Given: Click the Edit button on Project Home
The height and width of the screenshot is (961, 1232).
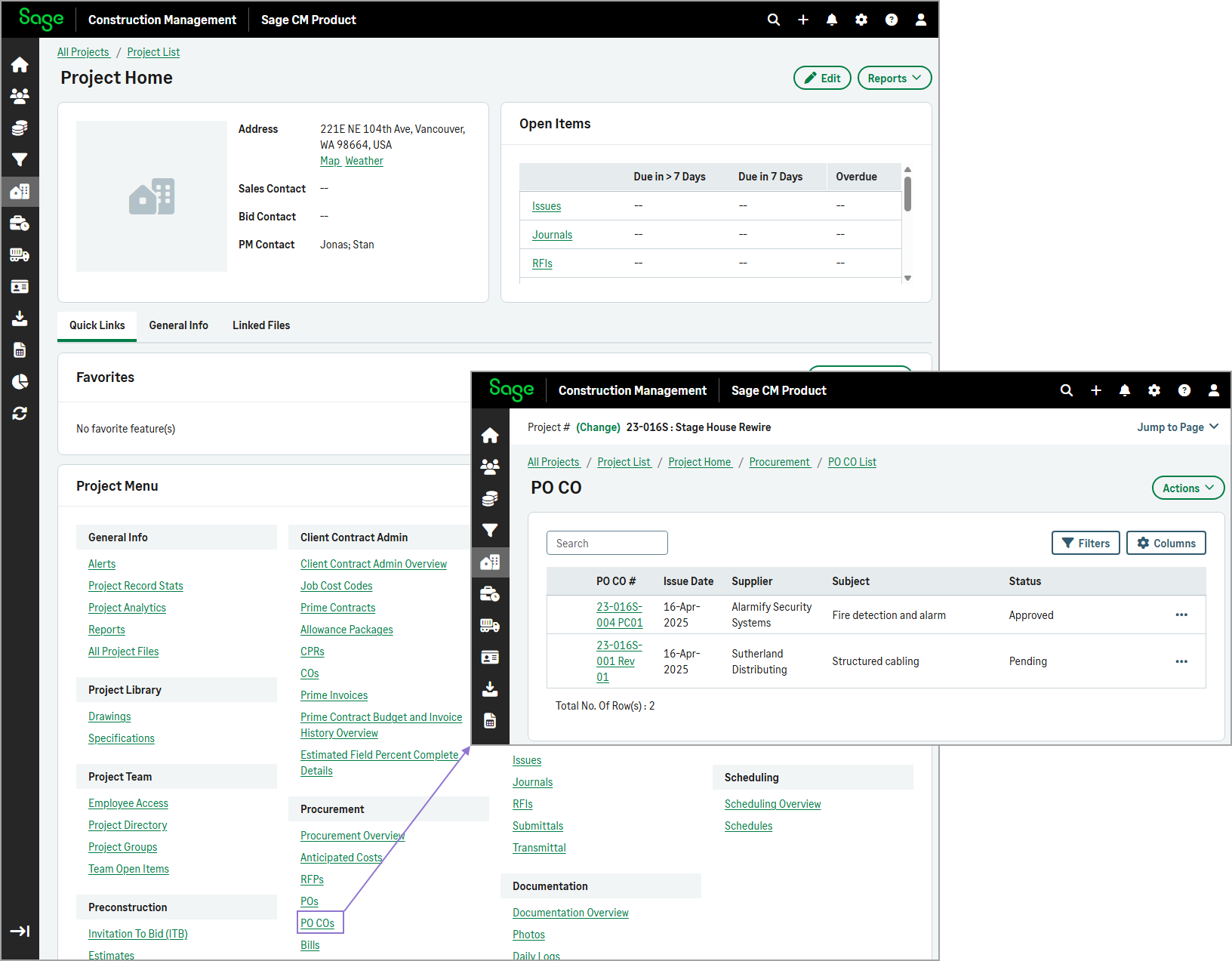Looking at the screenshot, I should tap(822, 78).
